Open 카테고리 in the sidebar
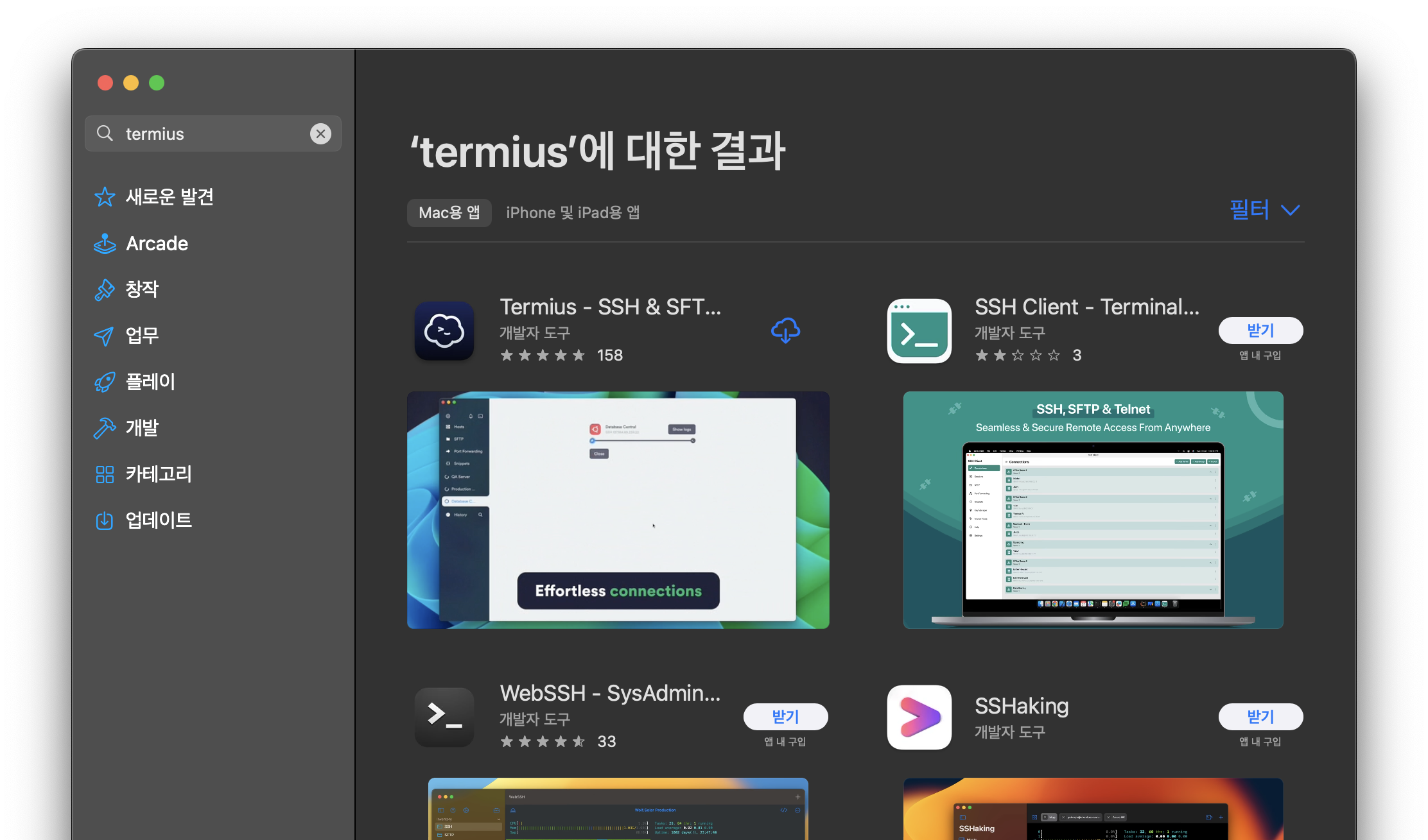This screenshot has height=840, width=1428. point(159,474)
